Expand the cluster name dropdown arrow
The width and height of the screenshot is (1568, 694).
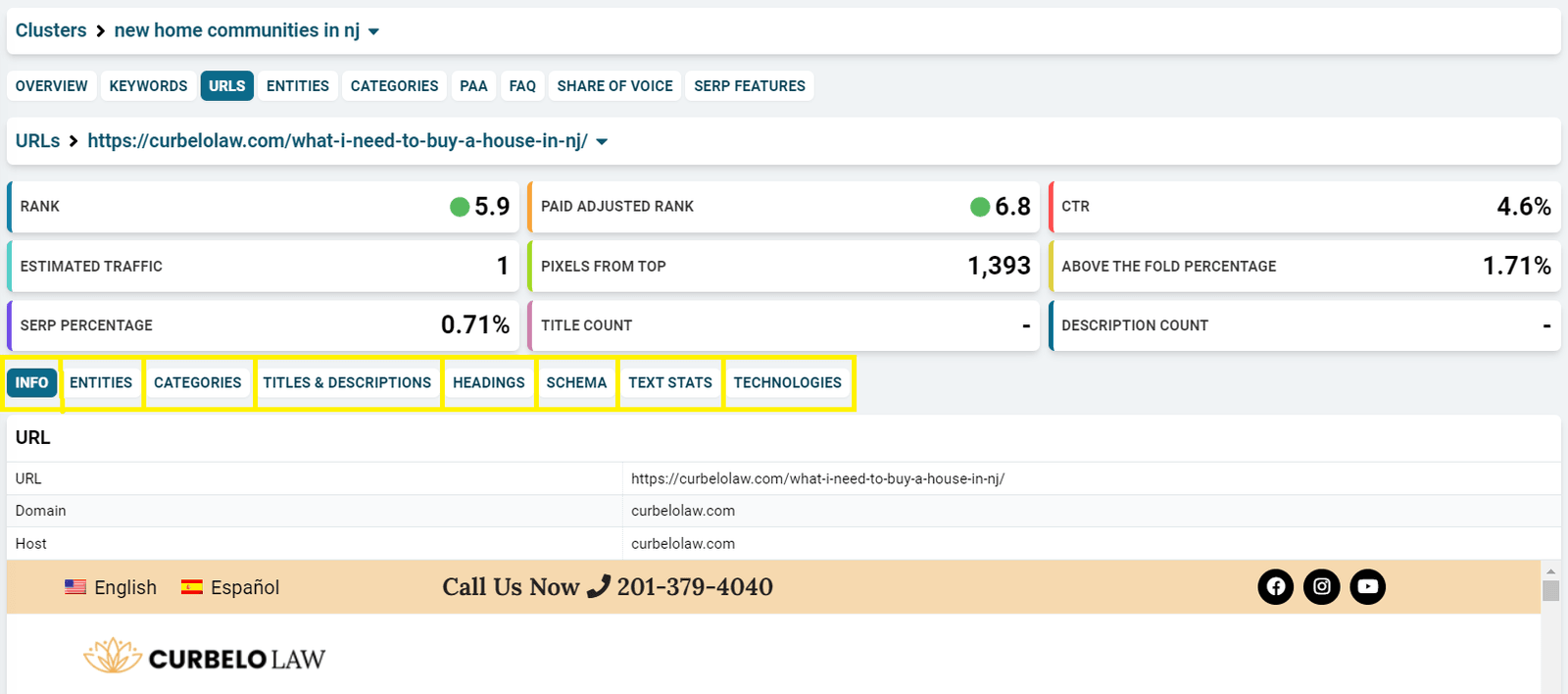[373, 31]
